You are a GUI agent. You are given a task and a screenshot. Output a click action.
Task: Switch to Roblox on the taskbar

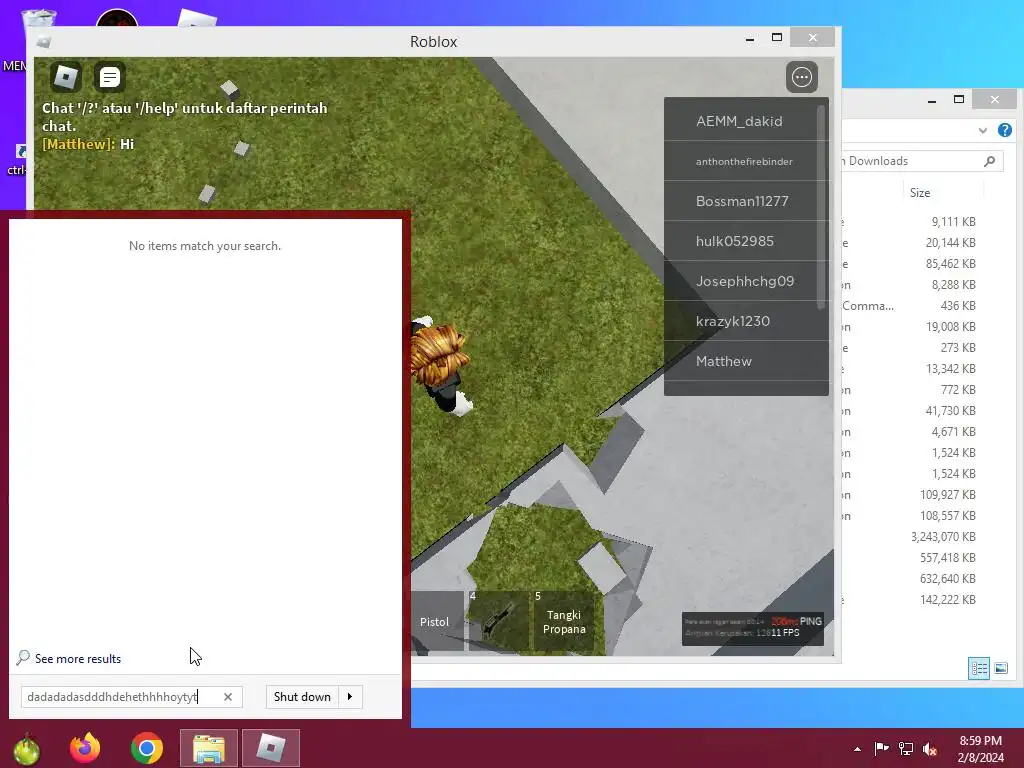[271, 748]
